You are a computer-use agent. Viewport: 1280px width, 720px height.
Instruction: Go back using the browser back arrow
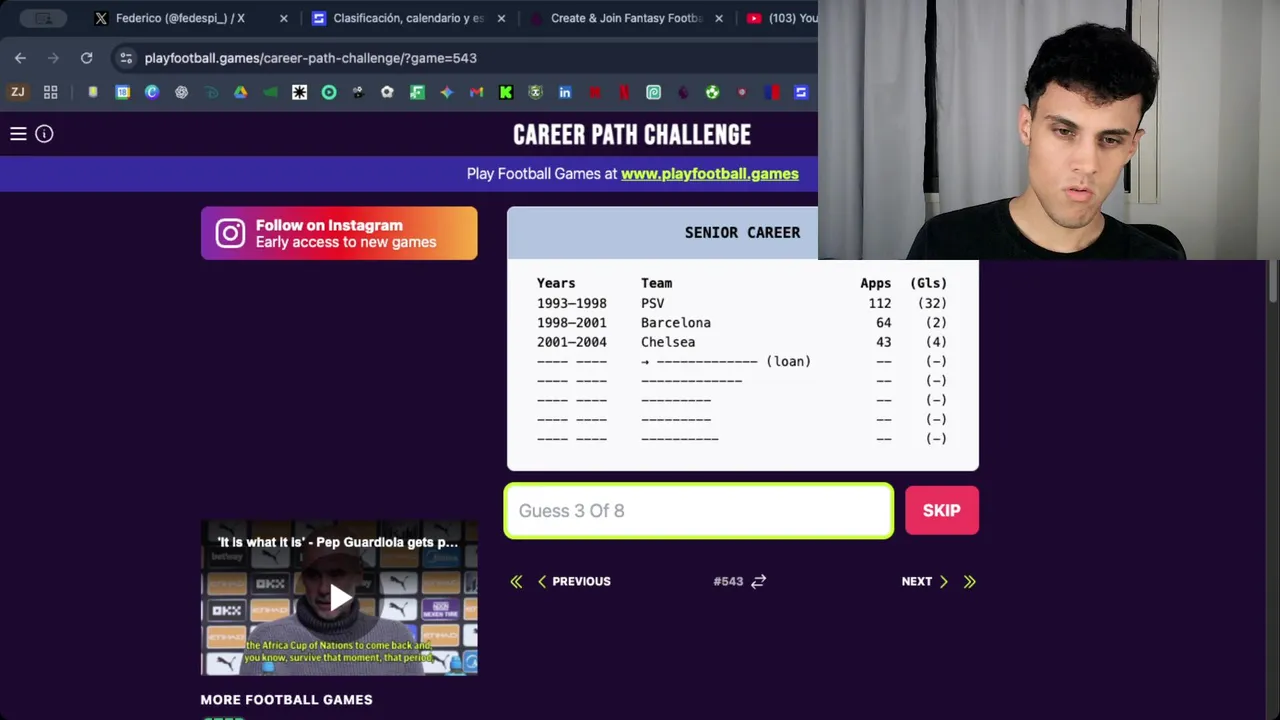point(20,58)
